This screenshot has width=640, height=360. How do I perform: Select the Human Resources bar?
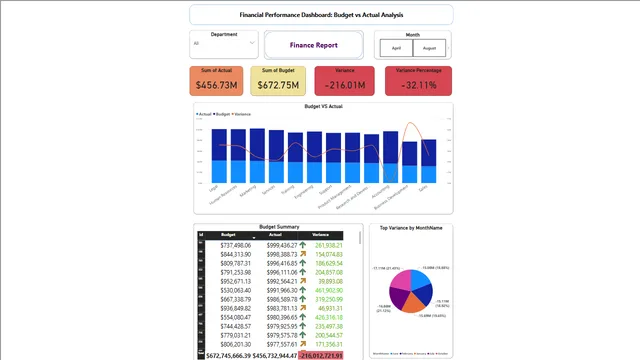238,156
